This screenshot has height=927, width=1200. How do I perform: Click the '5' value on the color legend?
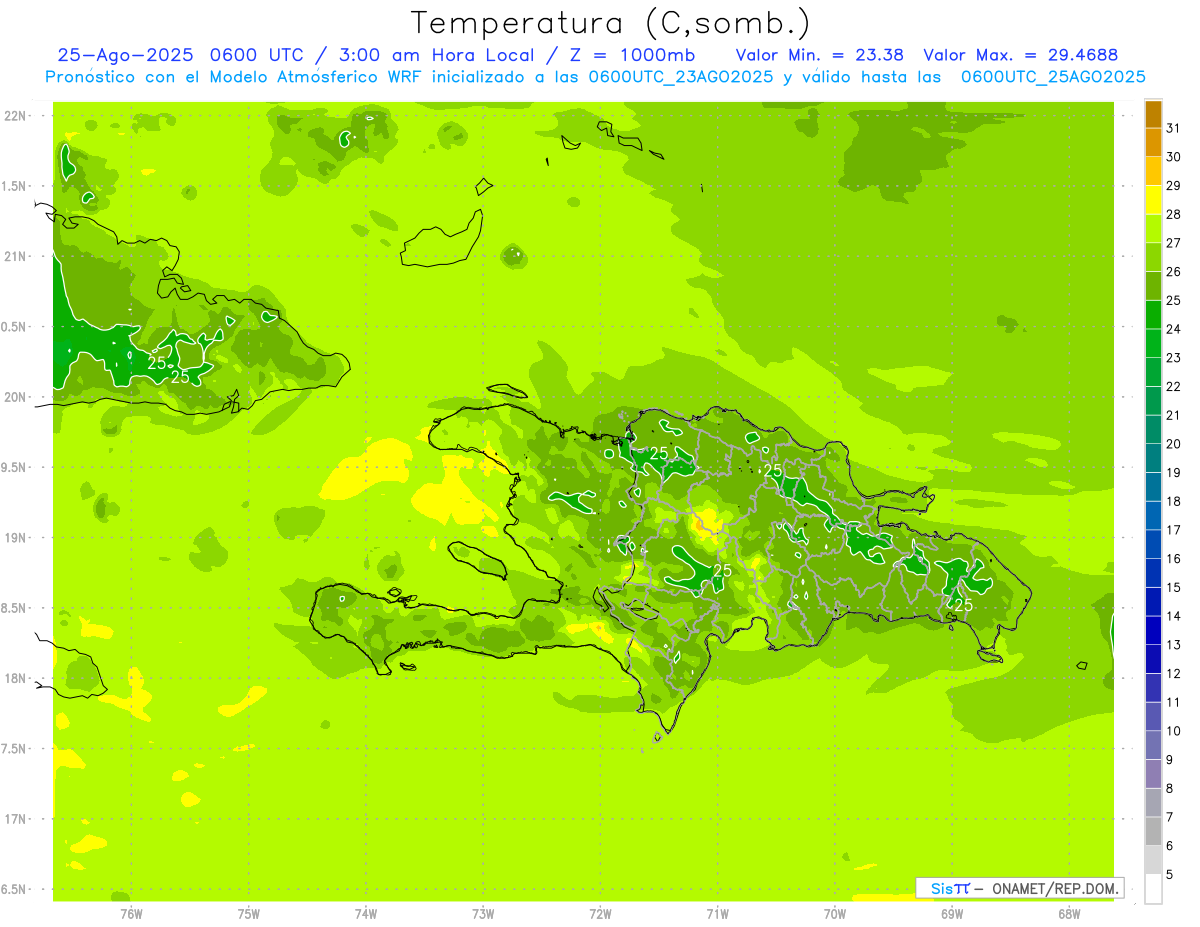click(x=1170, y=874)
